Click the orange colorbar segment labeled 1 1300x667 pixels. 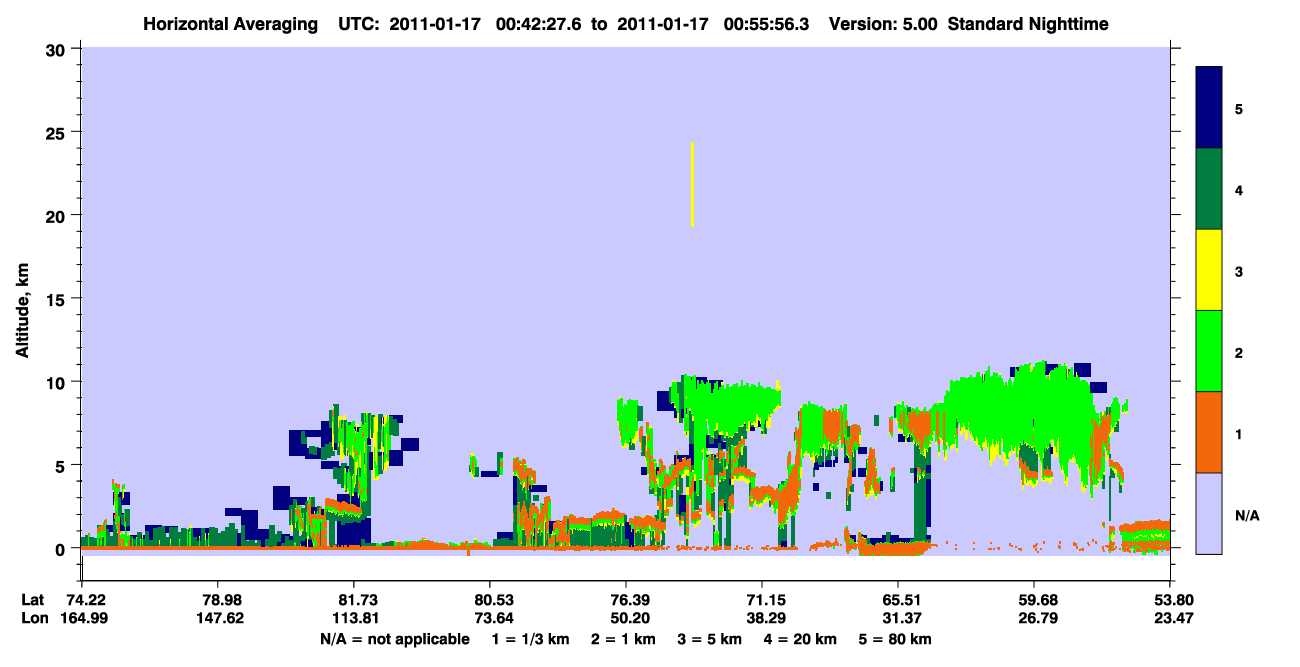tap(1209, 432)
